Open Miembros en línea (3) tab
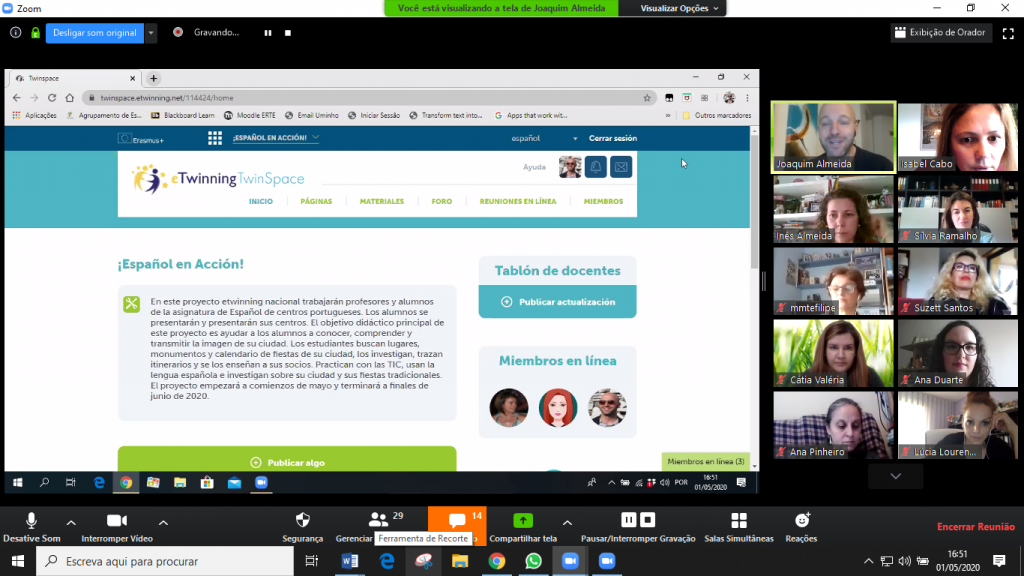The width and height of the screenshot is (1024, 576). 706,461
